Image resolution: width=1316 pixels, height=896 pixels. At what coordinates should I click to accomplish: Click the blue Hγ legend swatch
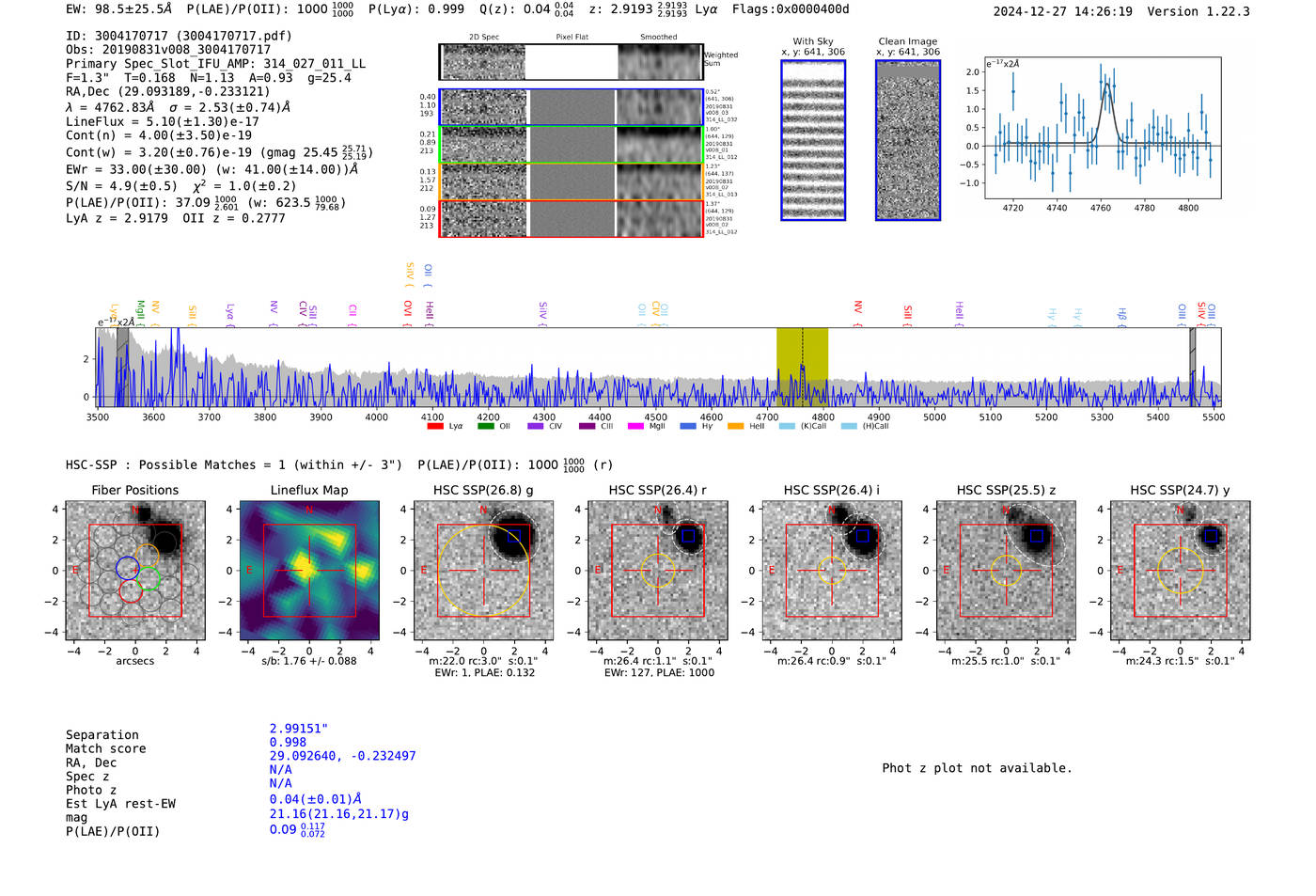point(688,426)
